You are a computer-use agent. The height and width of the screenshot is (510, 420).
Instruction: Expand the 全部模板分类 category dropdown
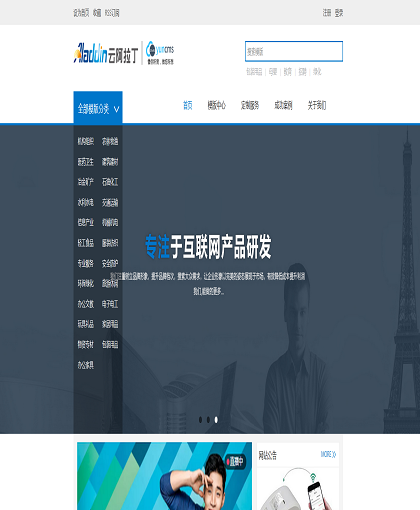98,108
